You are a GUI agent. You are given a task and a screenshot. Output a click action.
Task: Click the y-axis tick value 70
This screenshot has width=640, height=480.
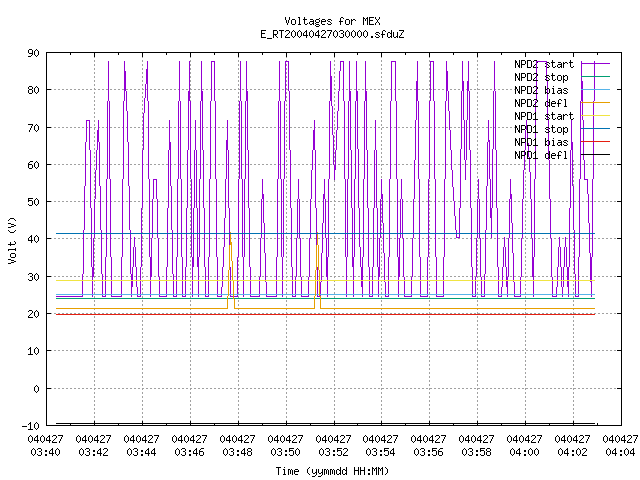pyautogui.click(x=33, y=128)
